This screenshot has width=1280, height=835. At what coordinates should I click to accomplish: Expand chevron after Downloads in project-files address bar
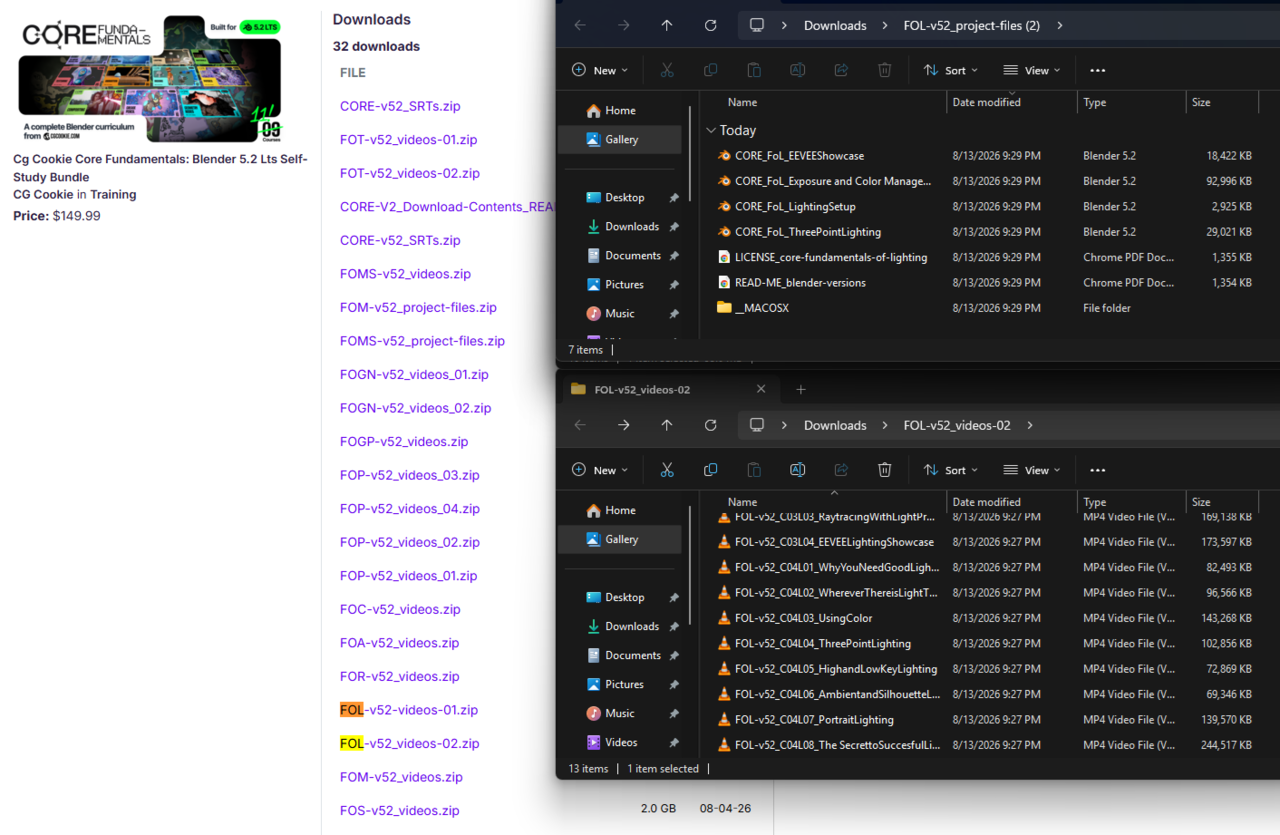[x=885, y=25]
